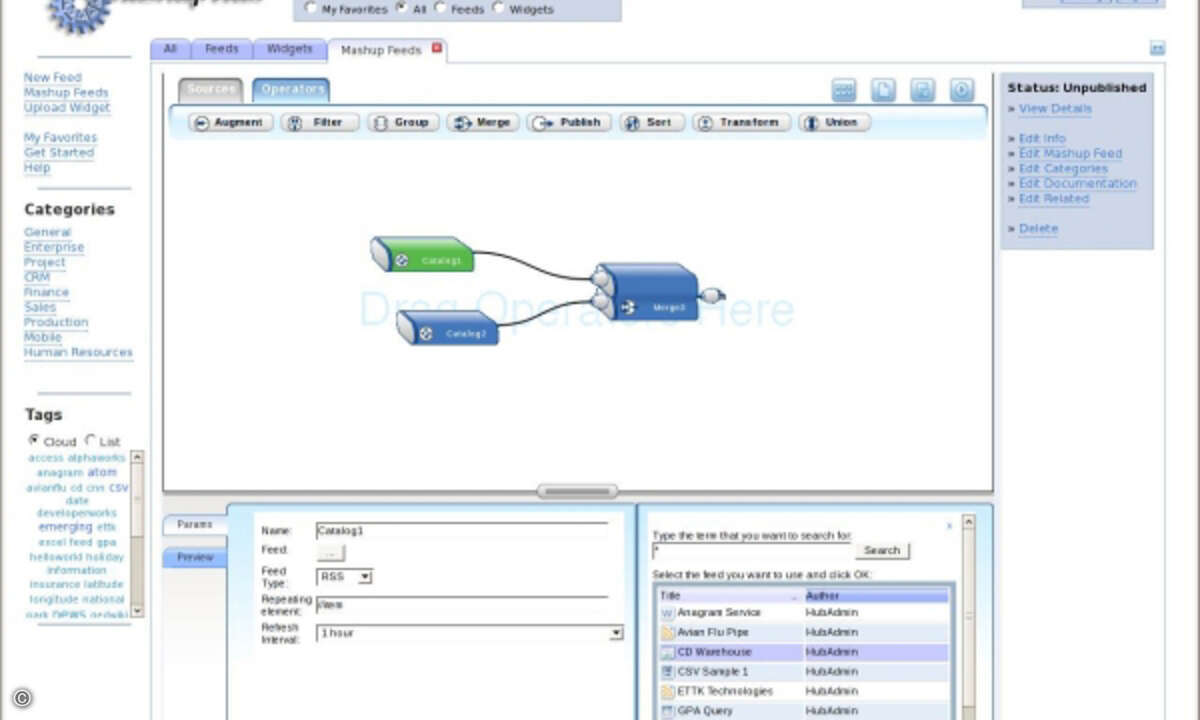Open the Get Started link
The width and height of the screenshot is (1200, 720).
59,153
